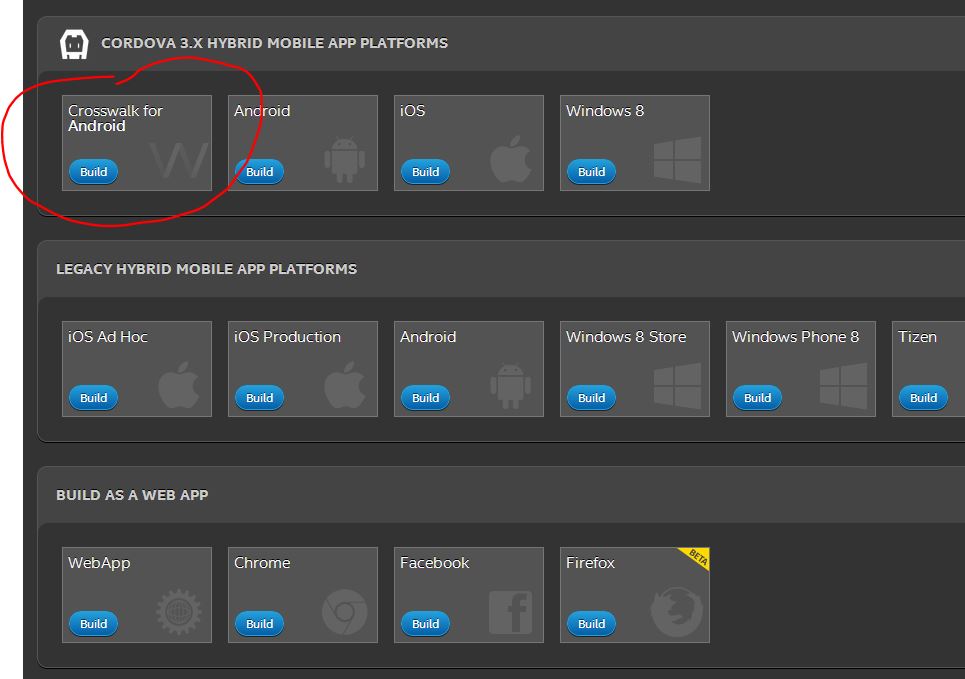
Task: Click the Windows 8 Store label
Action: [x=626, y=337]
